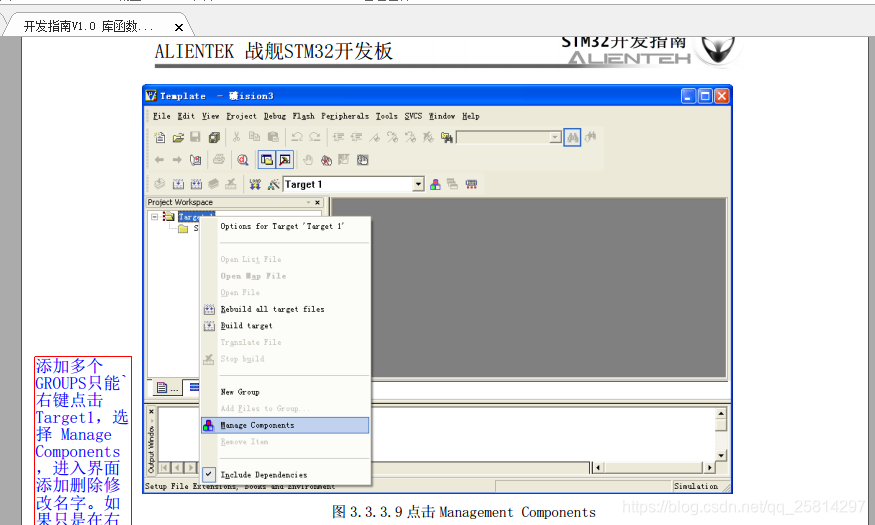Toggle Include Dependencies in context menu
875x525 pixels.
click(285, 475)
